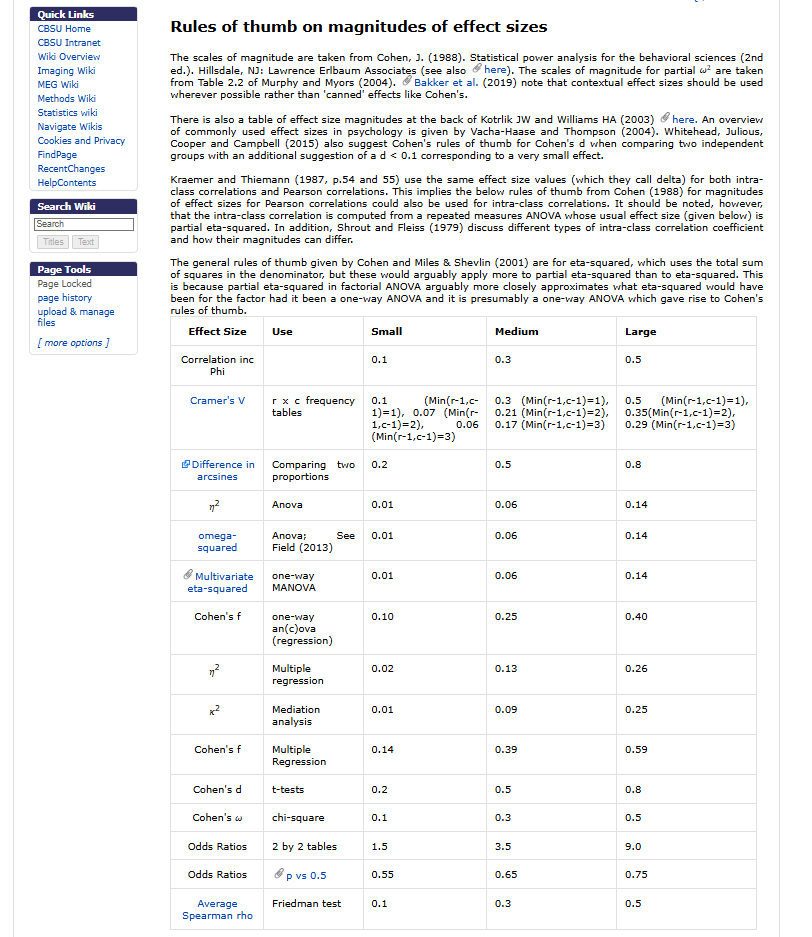
Task: Open HelpContents
Action: tap(67, 183)
